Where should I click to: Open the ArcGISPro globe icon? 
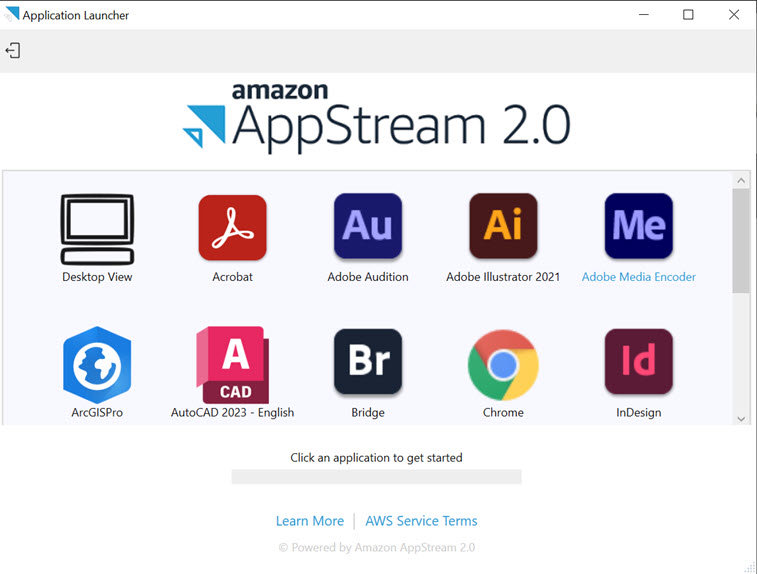click(97, 365)
